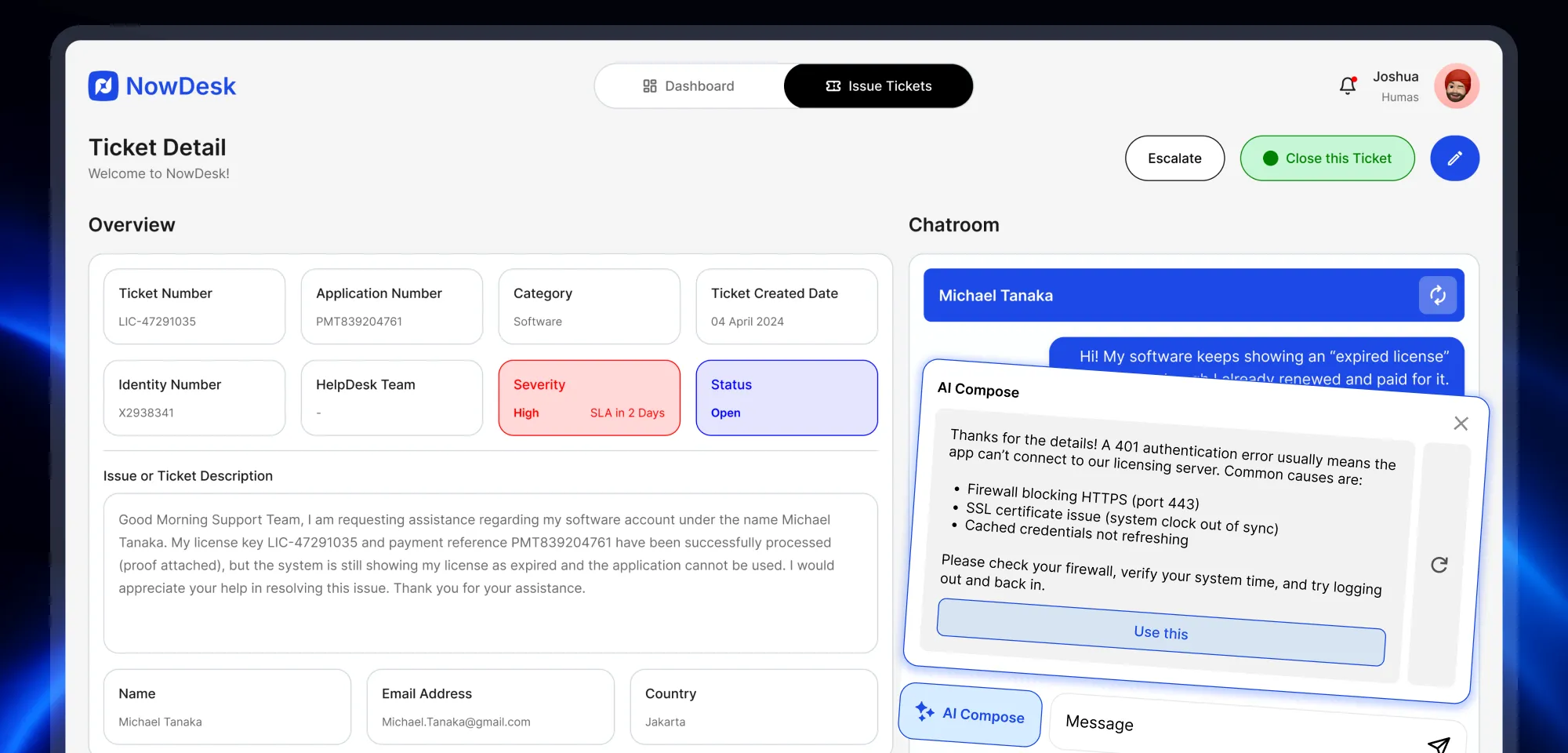Click the Escalate button

pos(1174,158)
